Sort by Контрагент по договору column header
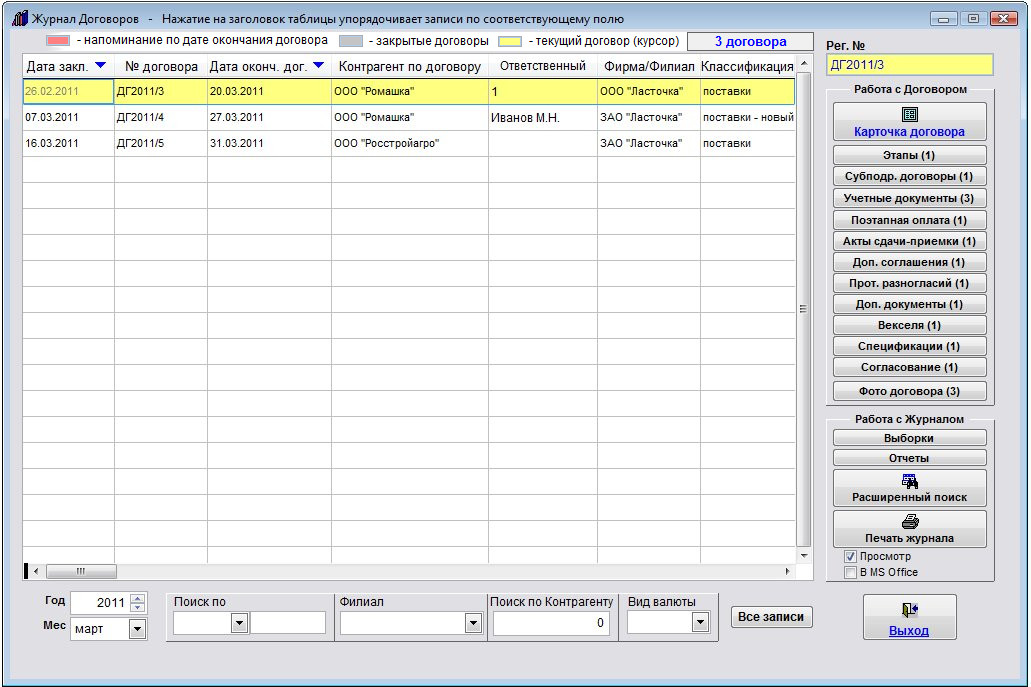 (x=410, y=67)
